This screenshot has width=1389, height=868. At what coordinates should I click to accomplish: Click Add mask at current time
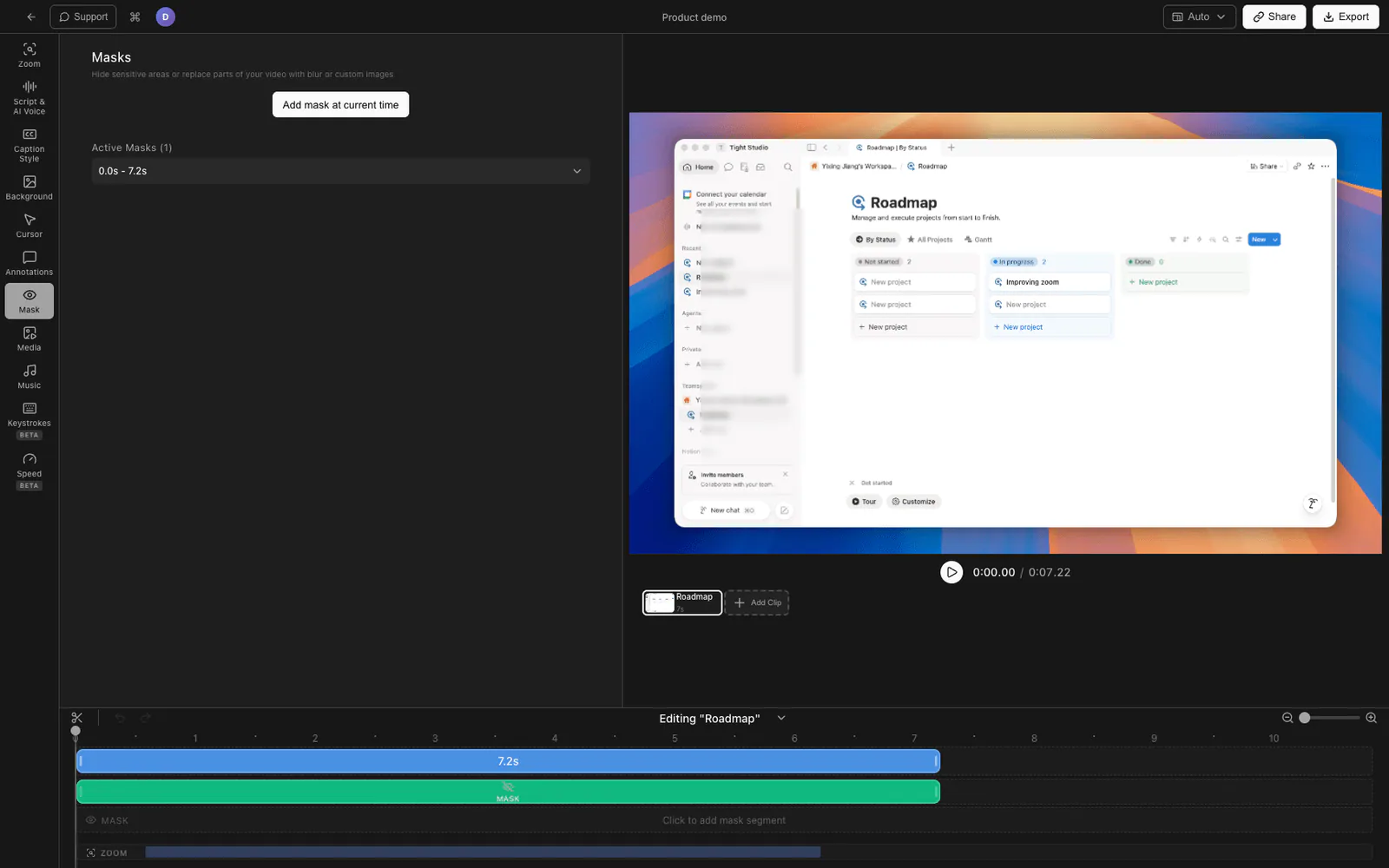pos(340,105)
